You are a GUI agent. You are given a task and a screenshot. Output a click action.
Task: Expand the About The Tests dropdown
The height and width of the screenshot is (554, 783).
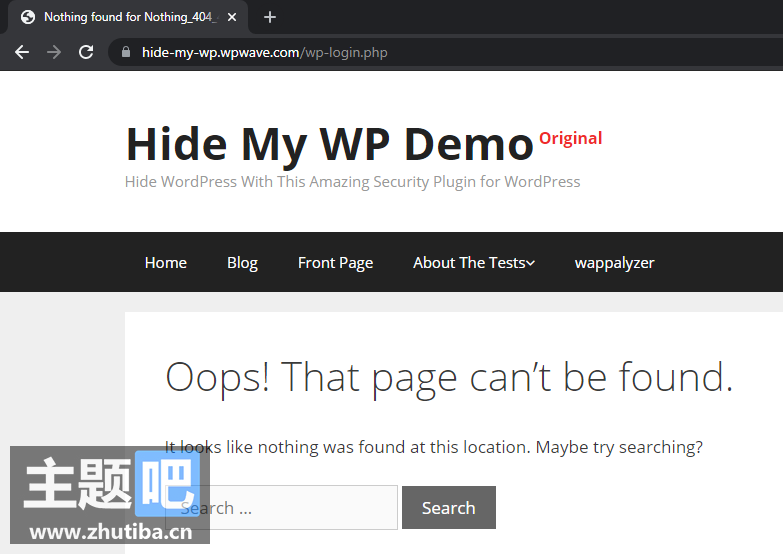474,263
